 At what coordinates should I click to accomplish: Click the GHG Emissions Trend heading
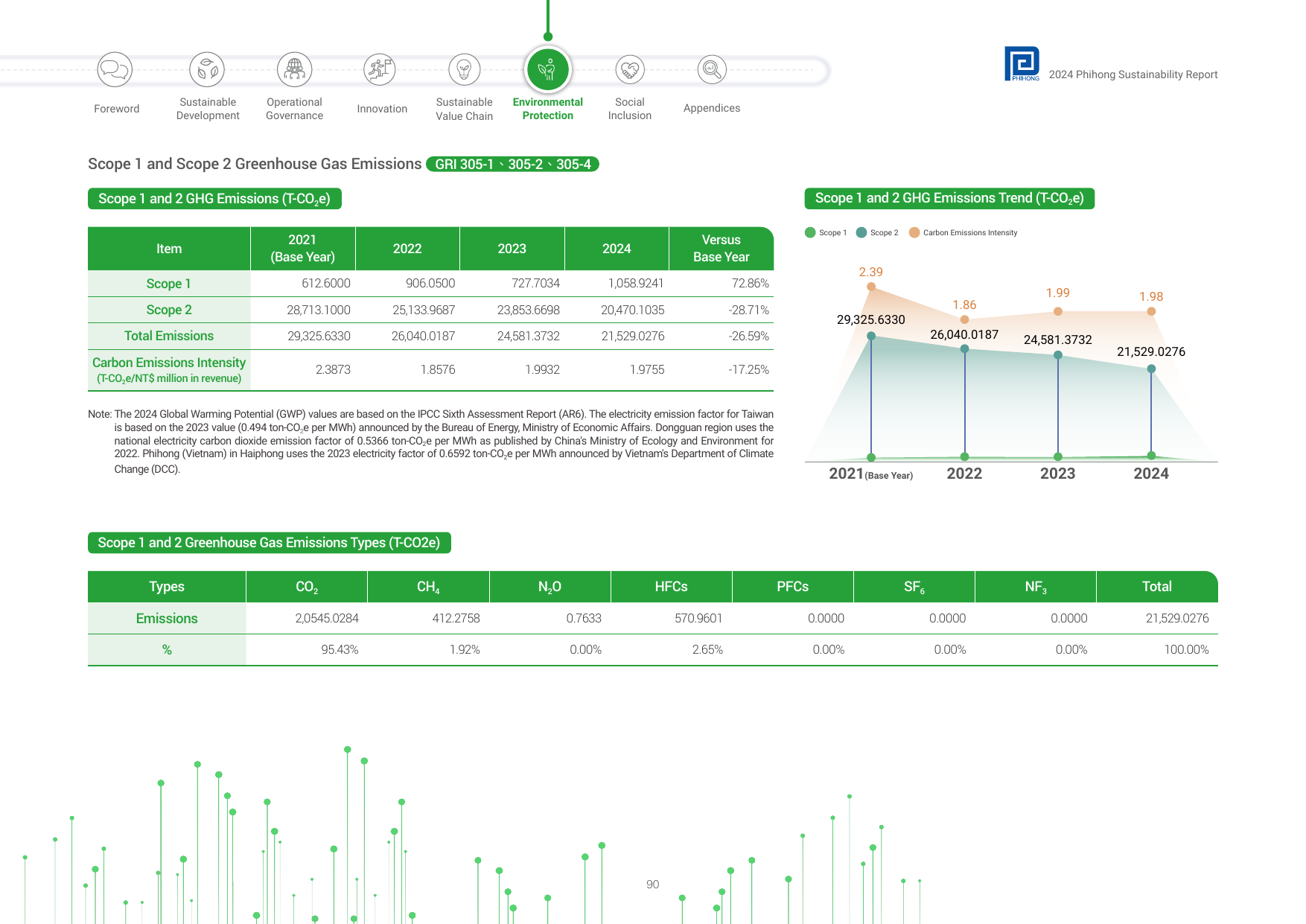(949, 198)
